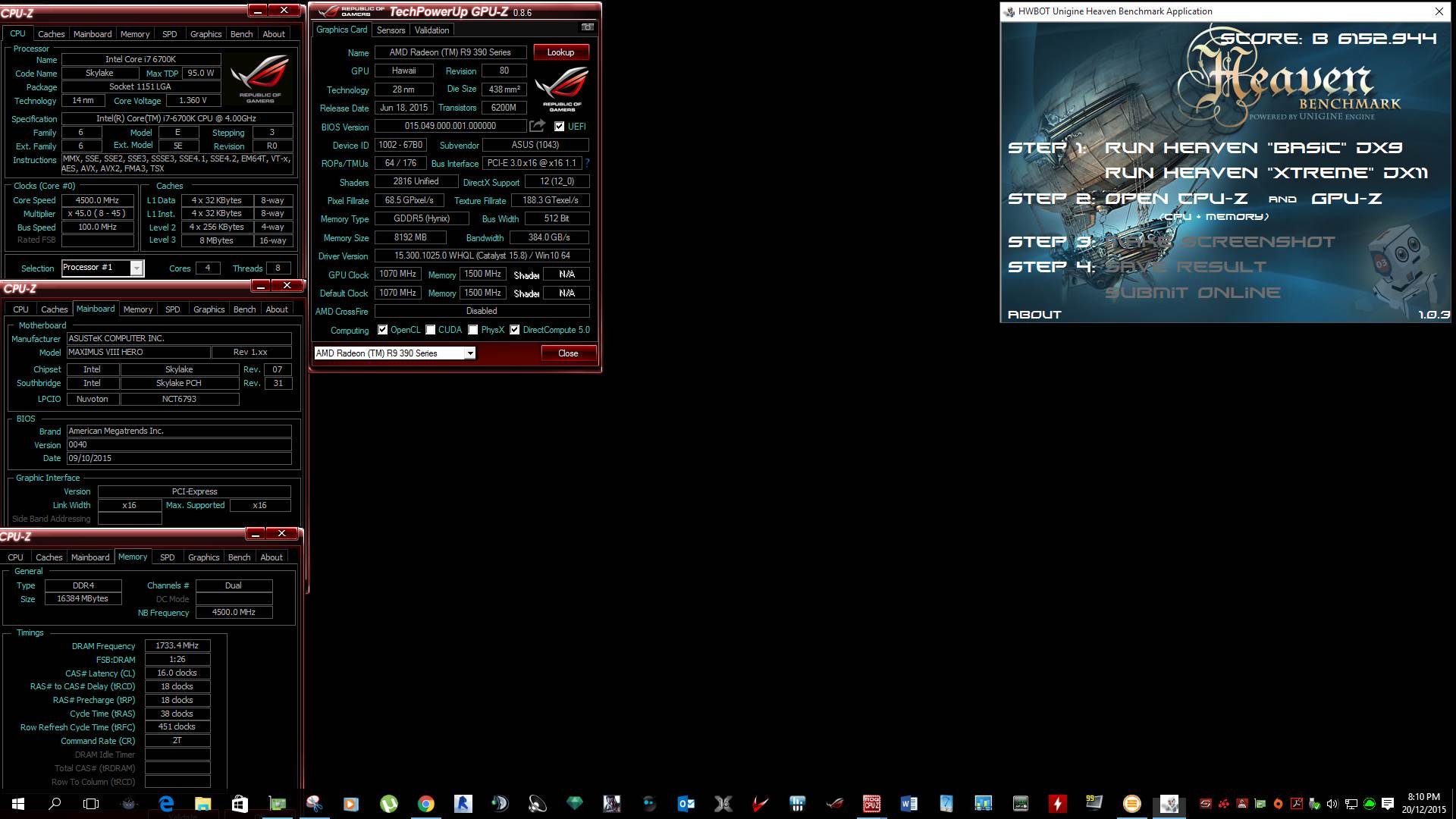Click the orange circular taskbar icon

tap(1131, 804)
